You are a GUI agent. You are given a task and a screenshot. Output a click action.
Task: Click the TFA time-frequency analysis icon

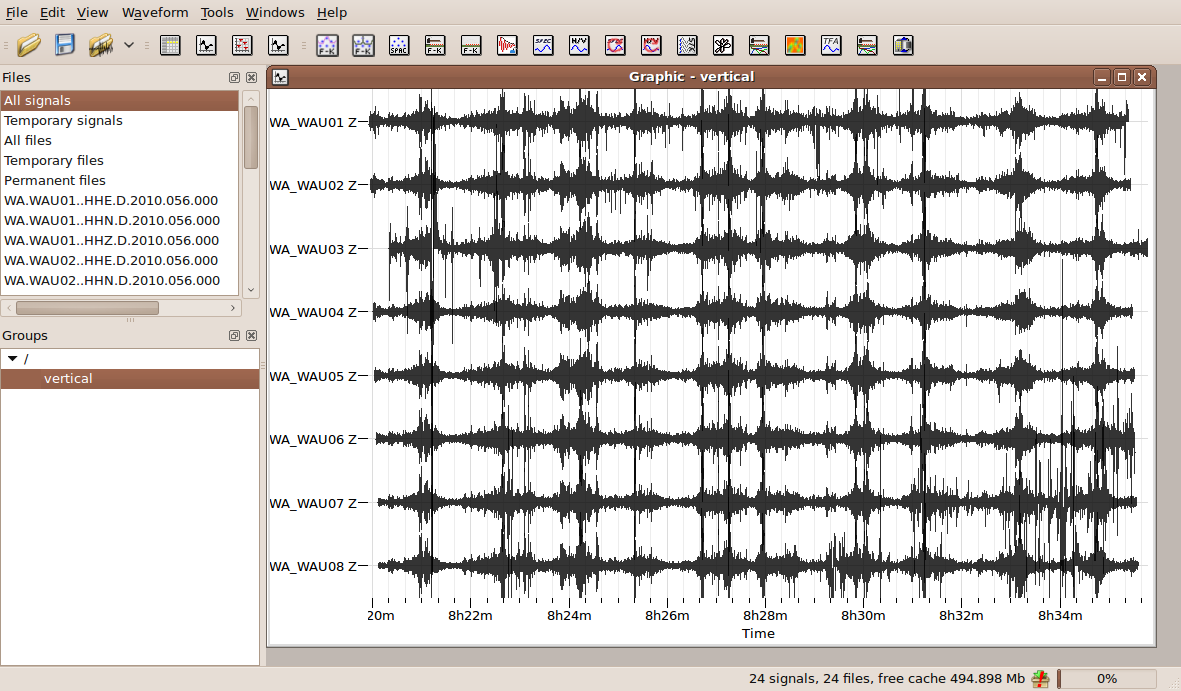click(x=831, y=45)
